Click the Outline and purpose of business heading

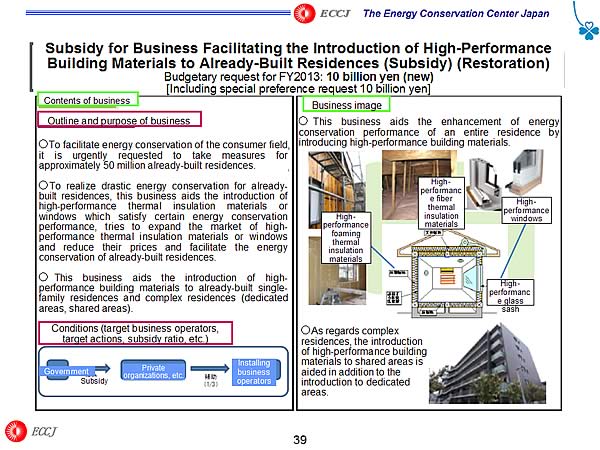(119, 120)
